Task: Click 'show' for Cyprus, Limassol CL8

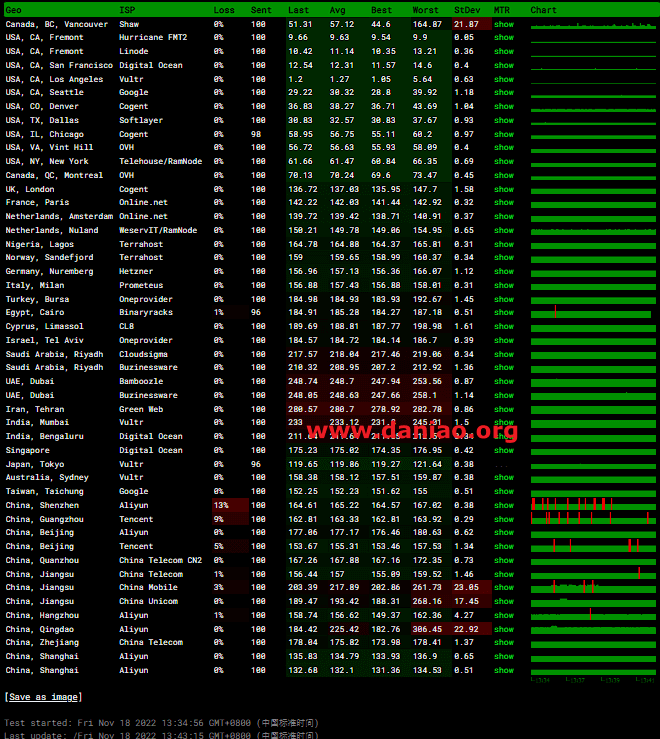Action: click(503, 327)
